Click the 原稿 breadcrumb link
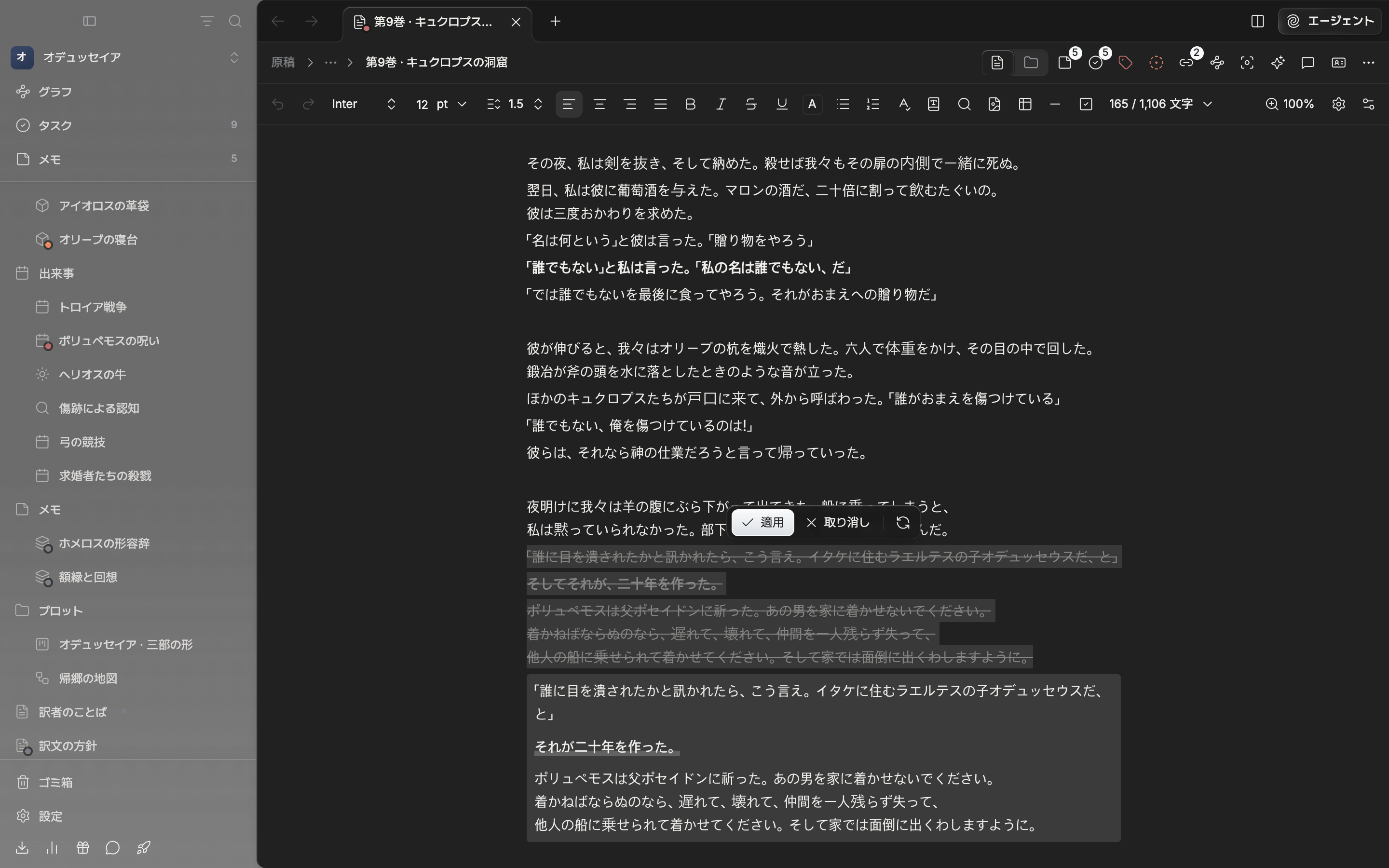This screenshot has width=1389, height=868. 283,63
